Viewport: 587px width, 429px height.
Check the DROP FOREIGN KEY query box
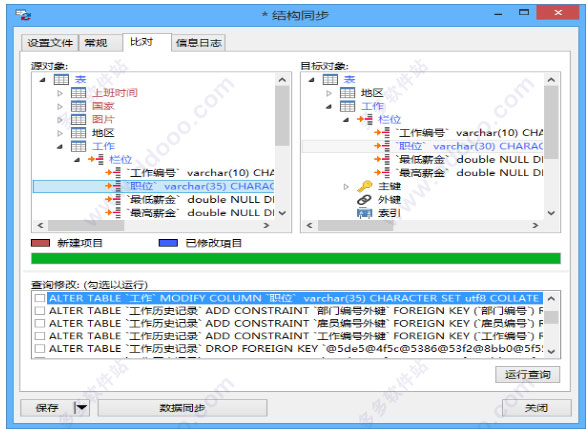pyautogui.click(x=40, y=349)
